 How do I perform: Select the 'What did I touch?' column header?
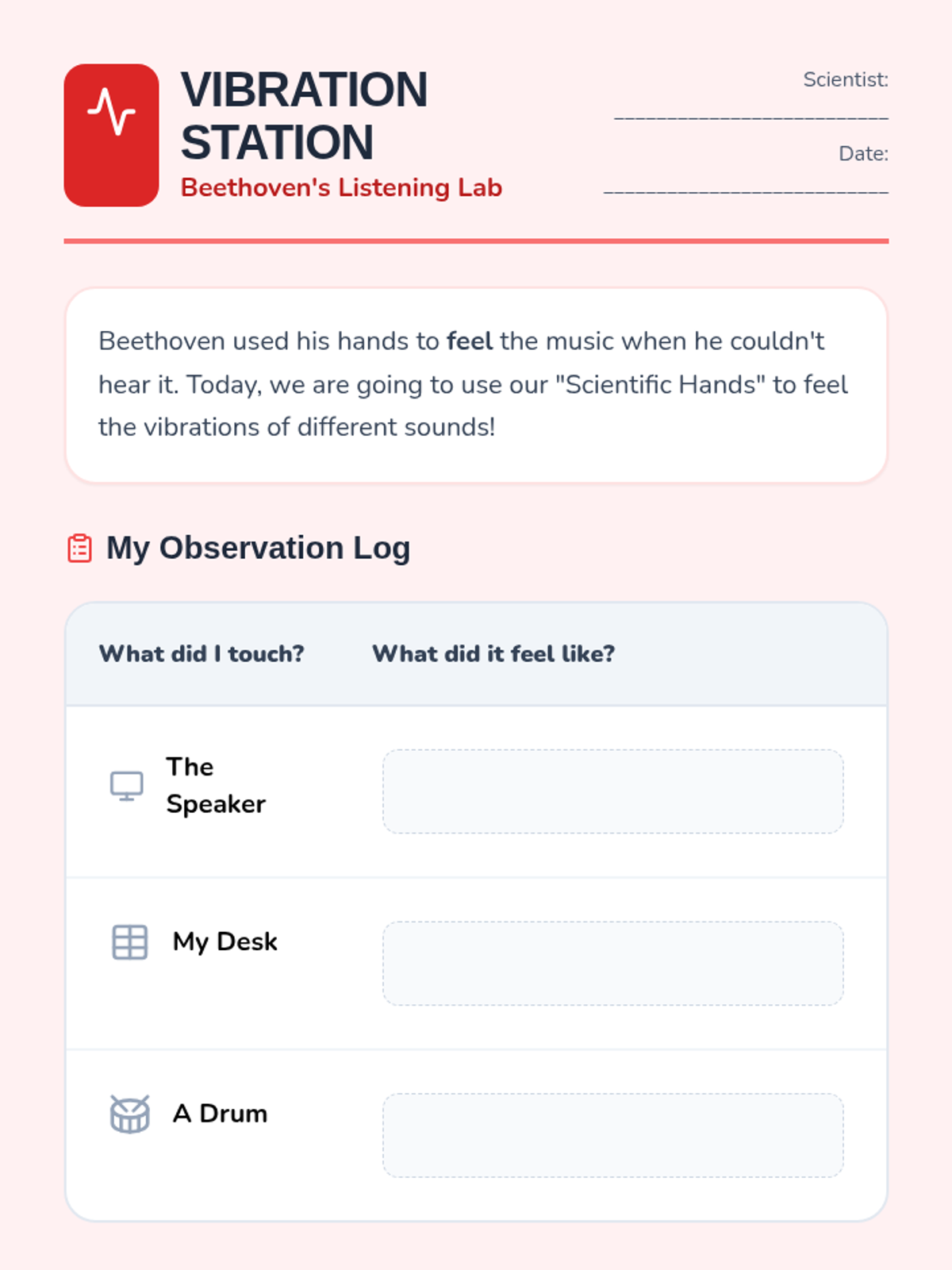pyautogui.click(x=202, y=653)
